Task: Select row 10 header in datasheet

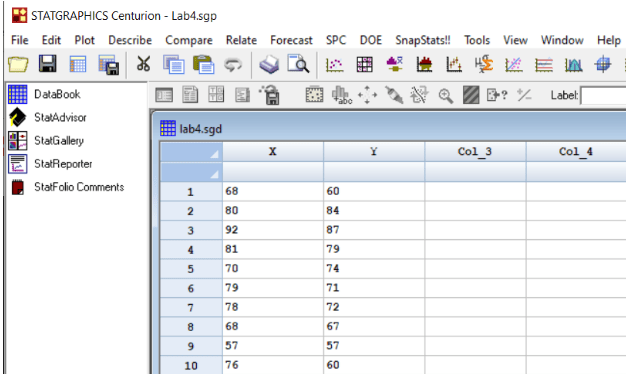Action: click(x=191, y=365)
